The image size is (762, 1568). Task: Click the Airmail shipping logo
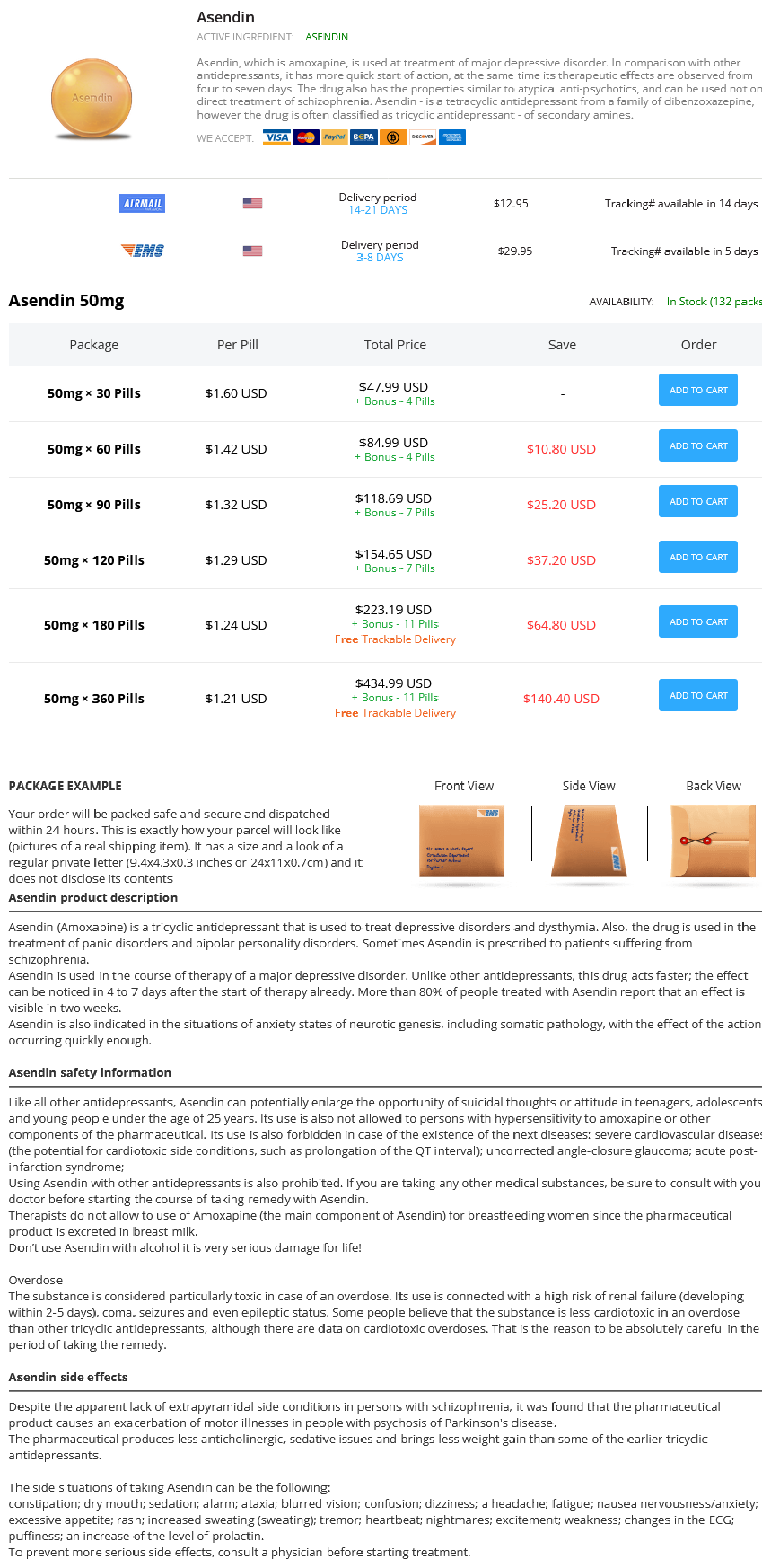[x=143, y=204]
